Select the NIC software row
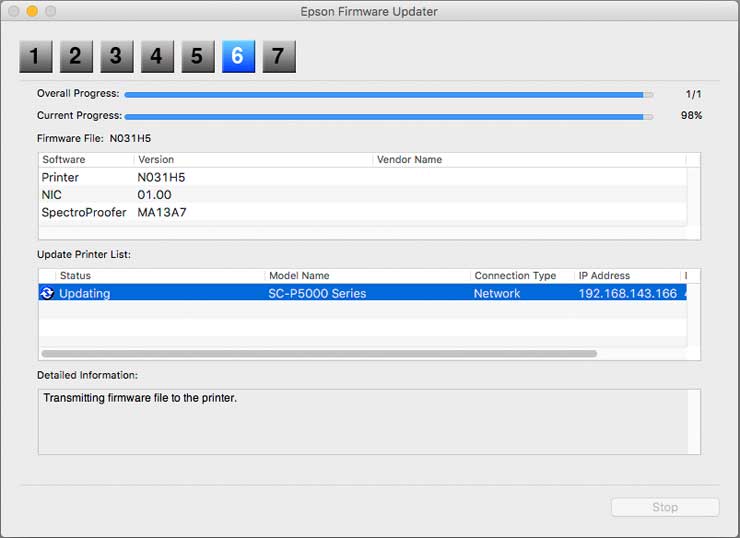 362,195
